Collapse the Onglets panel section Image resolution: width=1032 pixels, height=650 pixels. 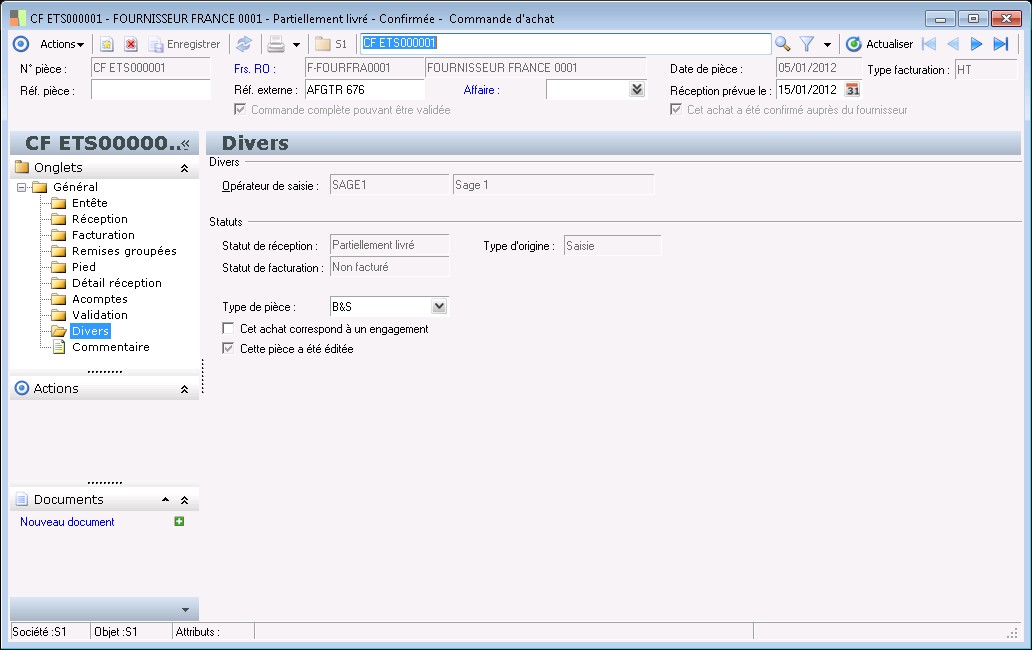pos(184,168)
